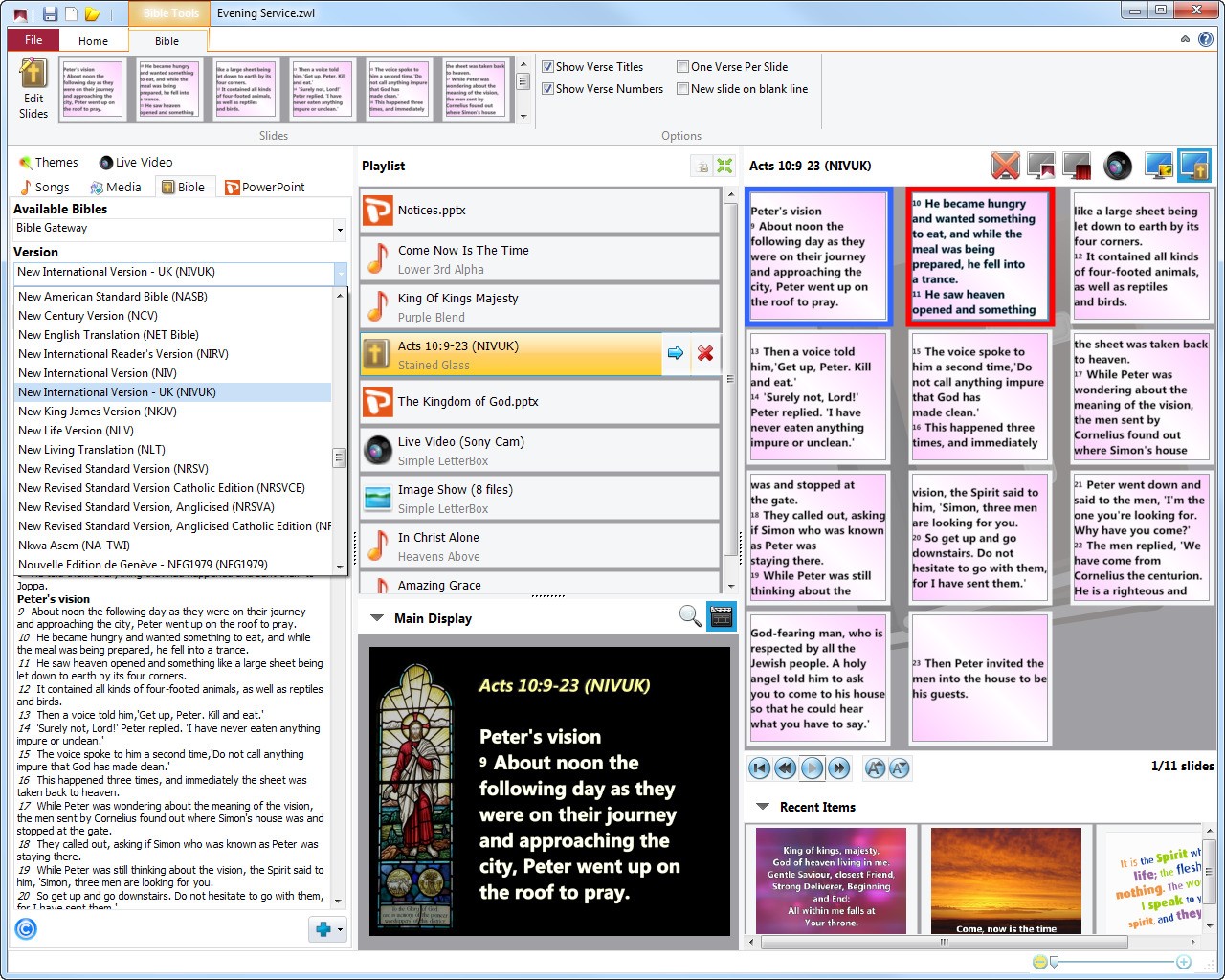Click the Save icon in the title bar
Image resolution: width=1225 pixels, height=980 pixels.
pyautogui.click(x=51, y=13)
